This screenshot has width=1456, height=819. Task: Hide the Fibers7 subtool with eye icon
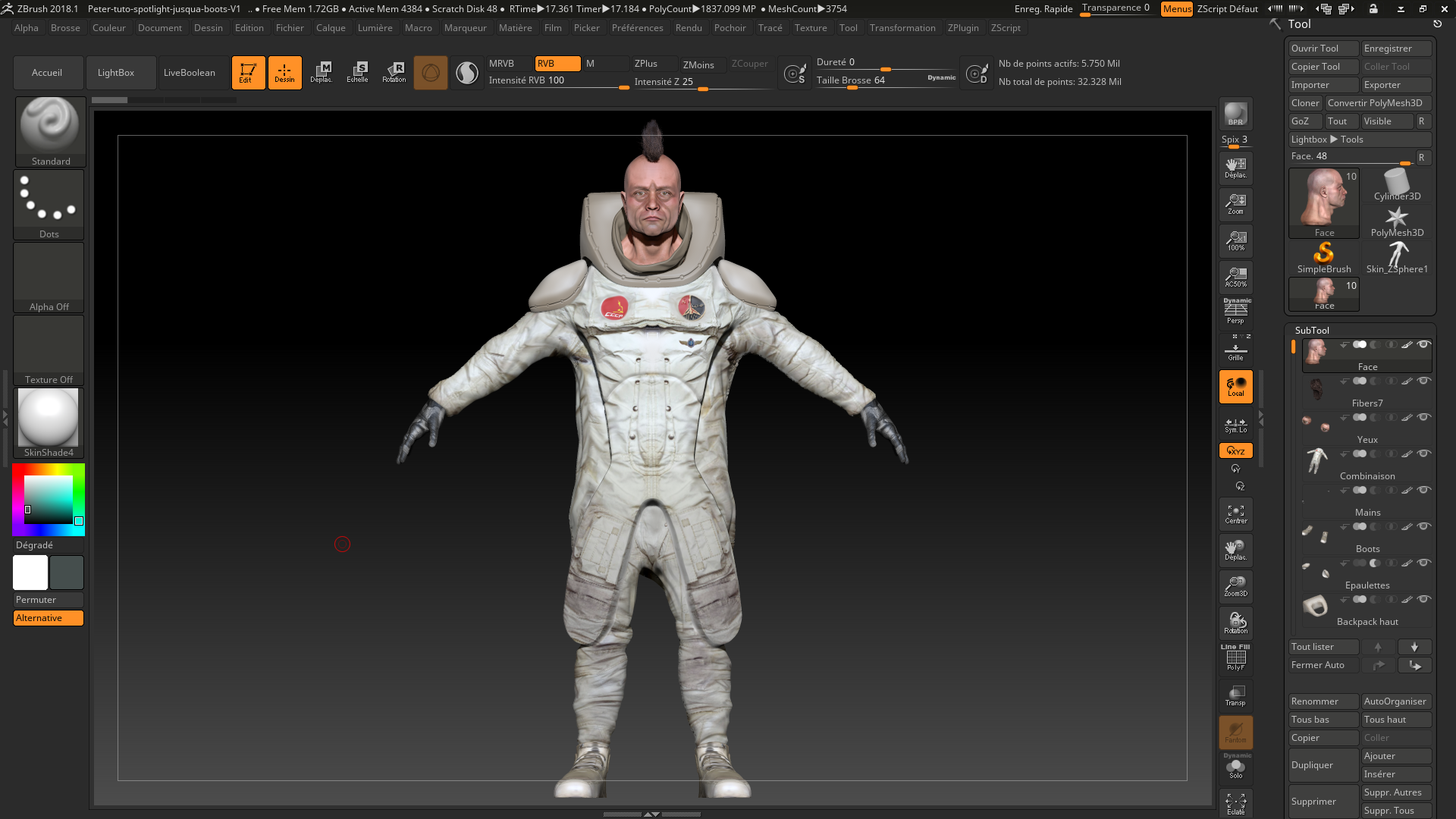click(1424, 381)
